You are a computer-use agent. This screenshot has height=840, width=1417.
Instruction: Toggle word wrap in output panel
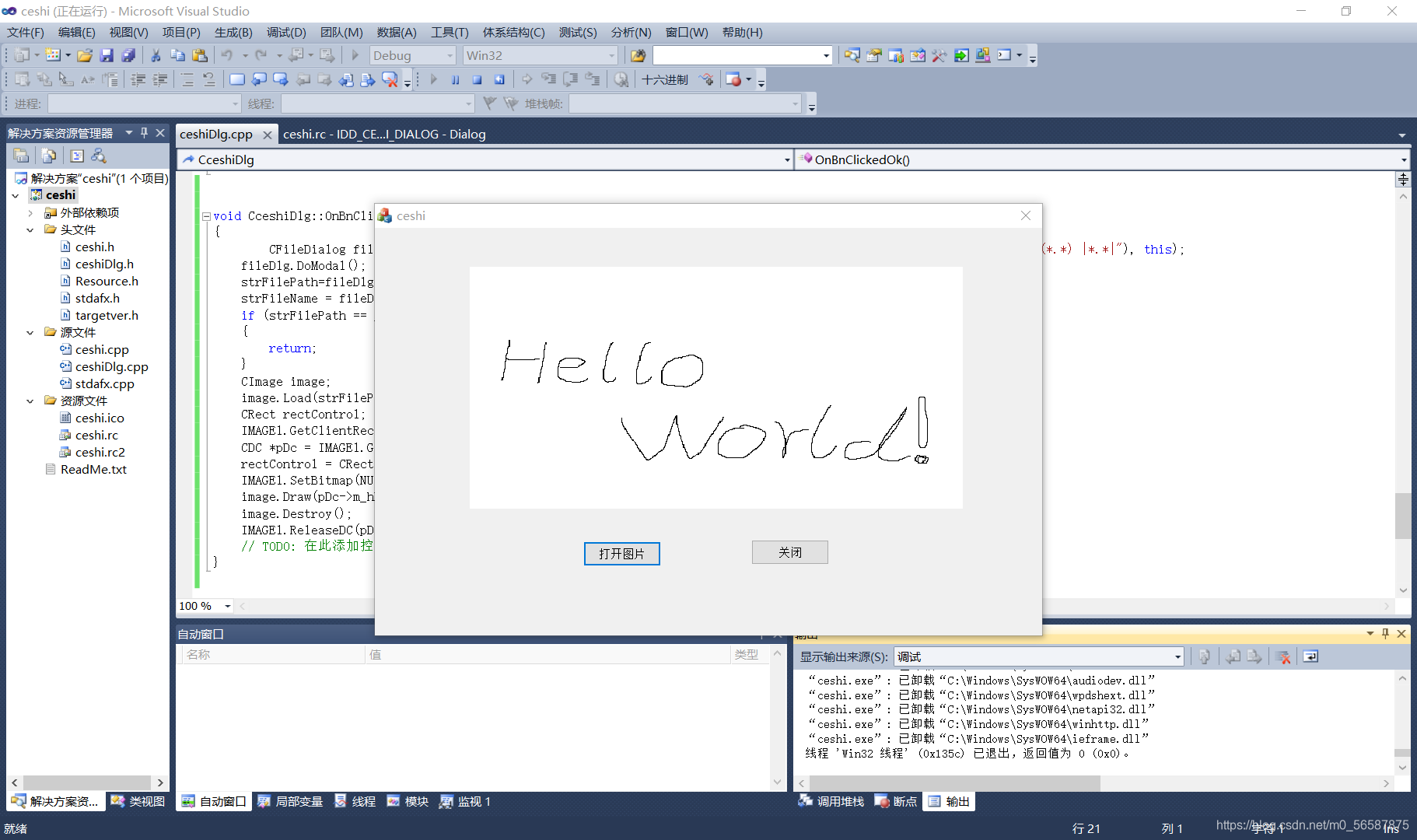point(1310,657)
